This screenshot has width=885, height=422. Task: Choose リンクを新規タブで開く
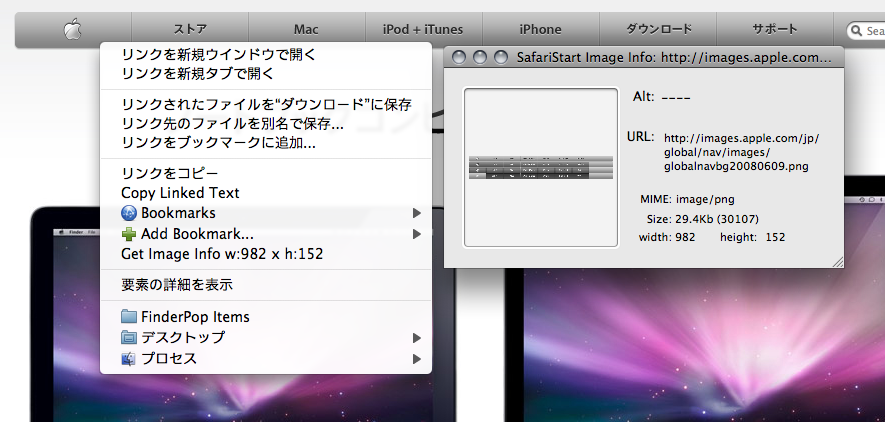[x=265, y=73]
